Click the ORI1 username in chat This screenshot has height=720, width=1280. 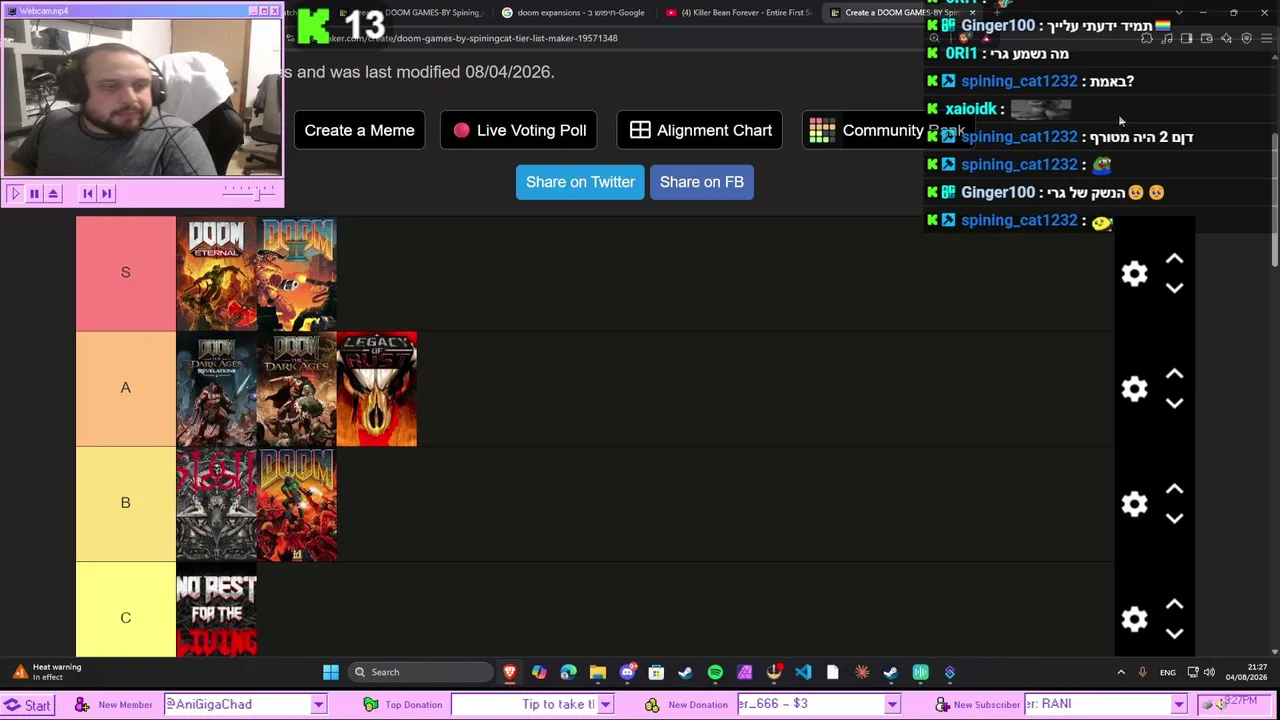961,53
